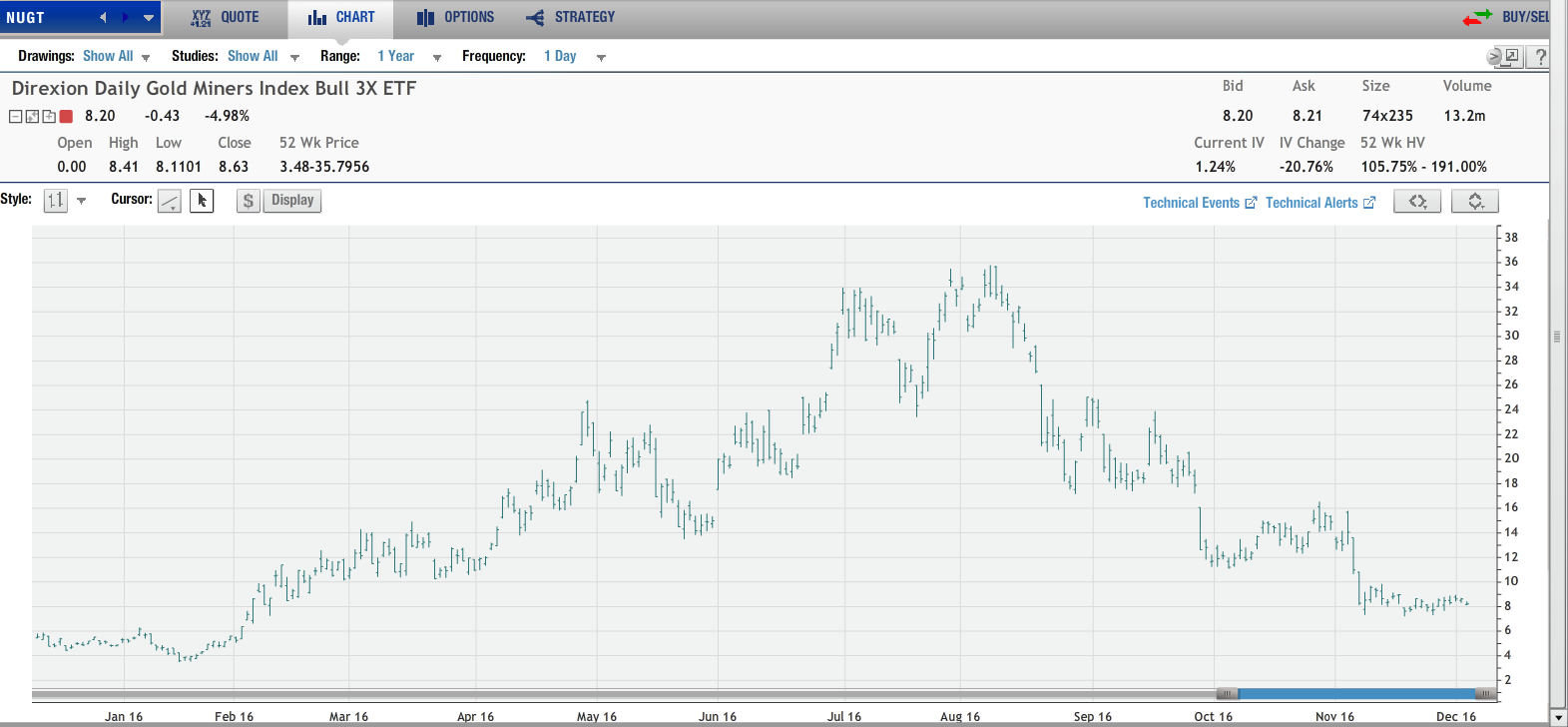Click the resize quote panel icon
This screenshot has height=727, width=1568.
coord(32,117)
